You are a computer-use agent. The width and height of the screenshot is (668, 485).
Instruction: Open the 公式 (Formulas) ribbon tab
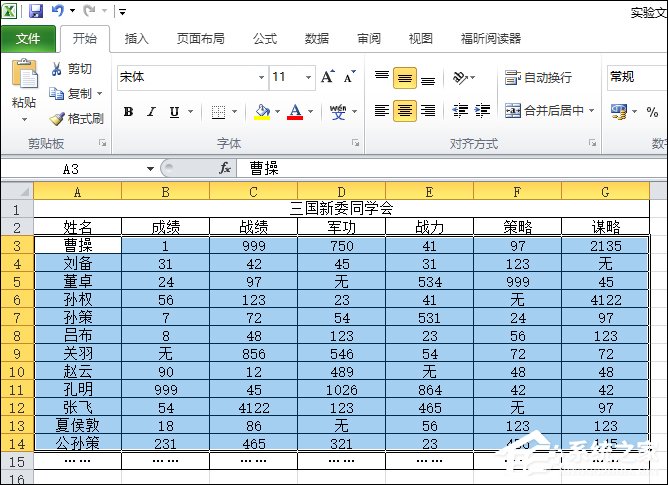[x=264, y=39]
